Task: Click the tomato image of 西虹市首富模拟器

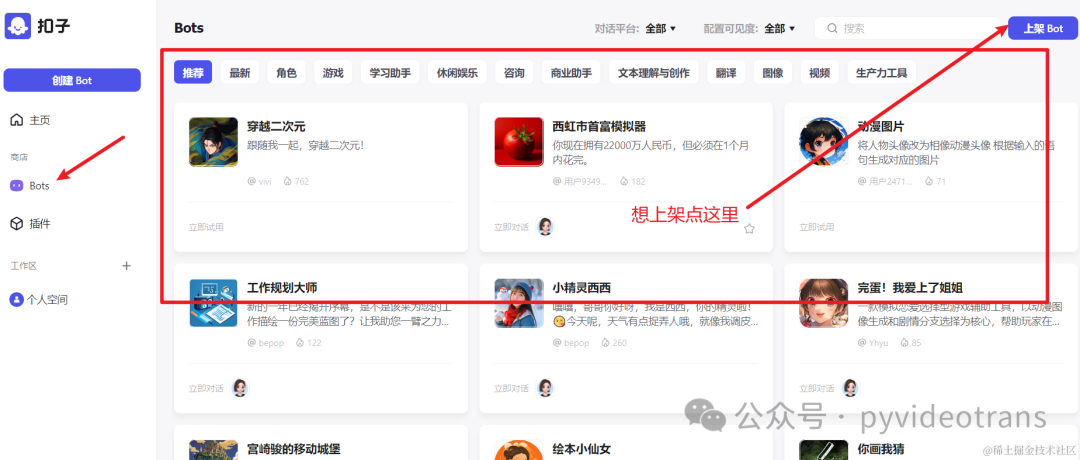Action: pyautogui.click(x=519, y=142)
